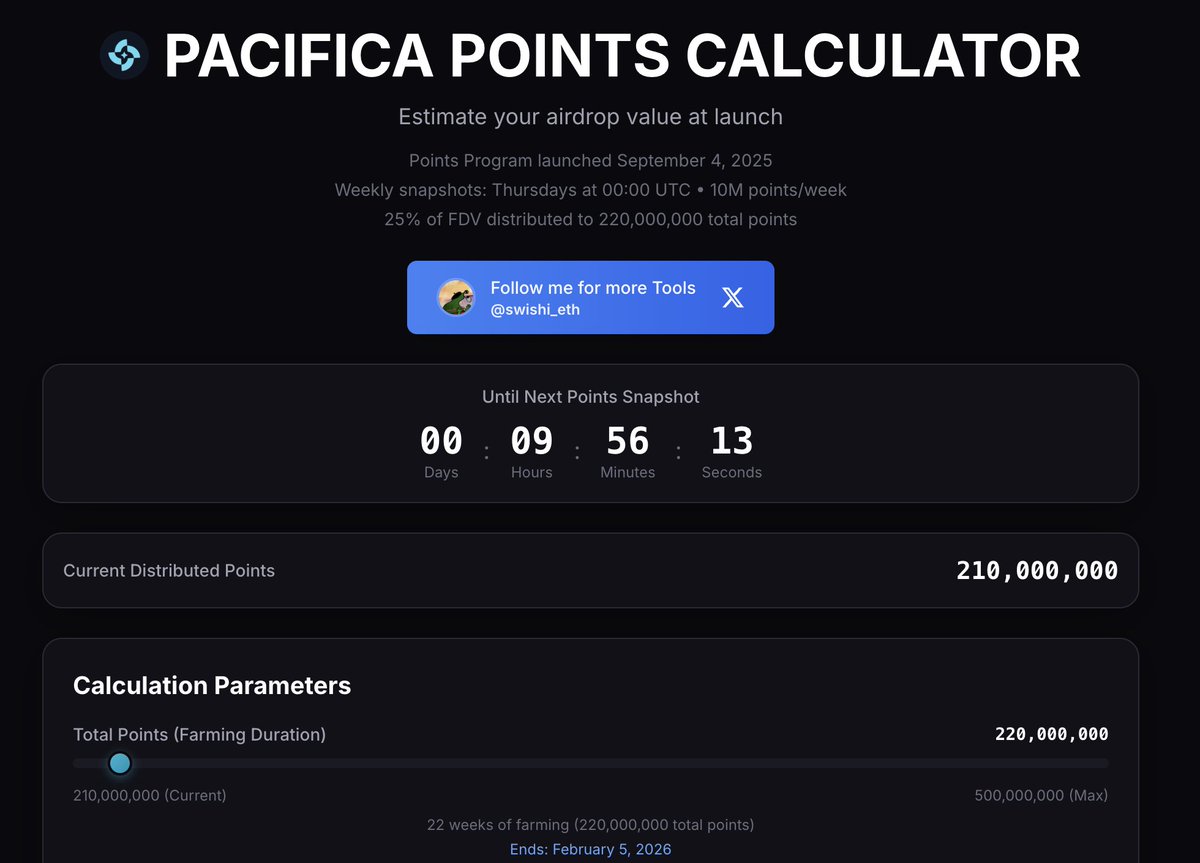Click the Days value in the countdown

point(441,441)
